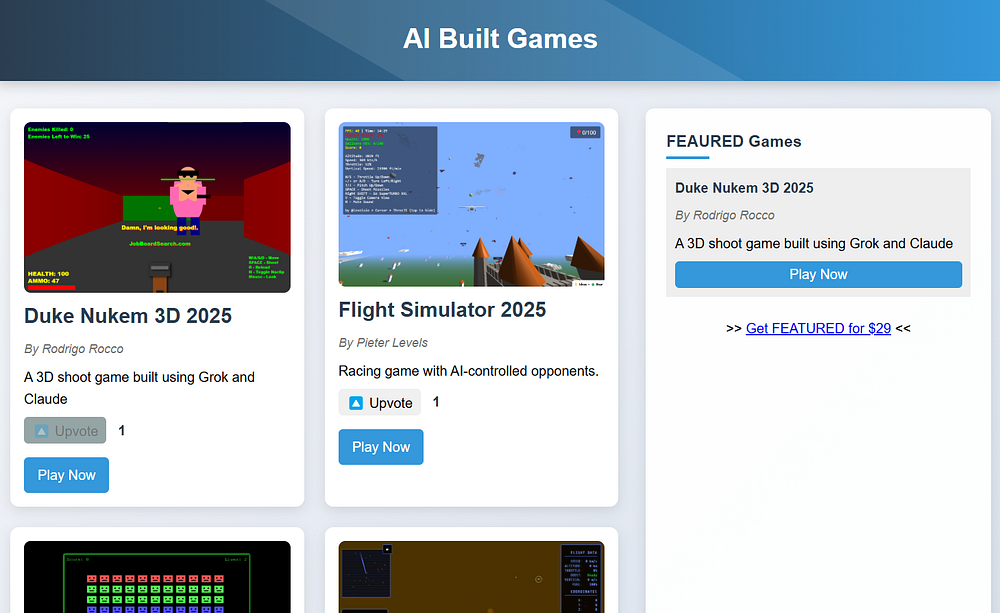Viewport: 1000px width, 613px height.
Task: Click the Duke Nukem 3D 2025 card title
Action: (x=128, y=316)
